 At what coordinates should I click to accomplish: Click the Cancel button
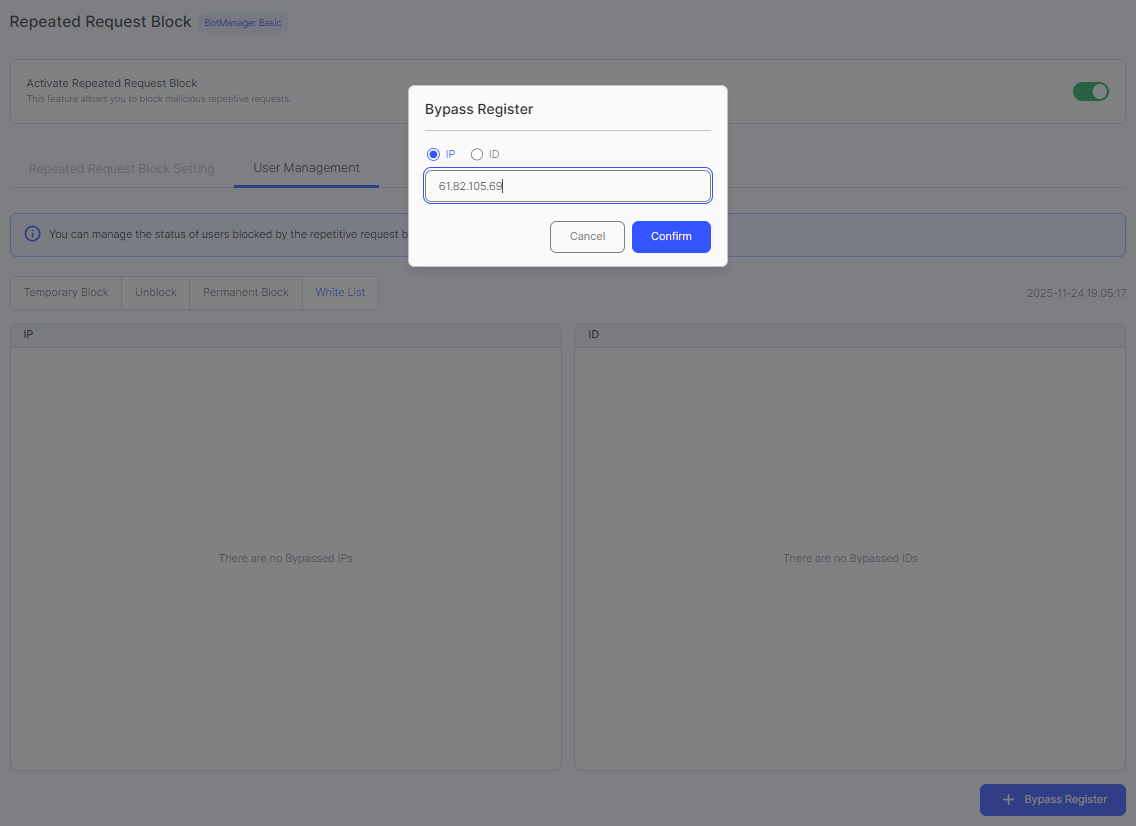(x=587, y=236)
